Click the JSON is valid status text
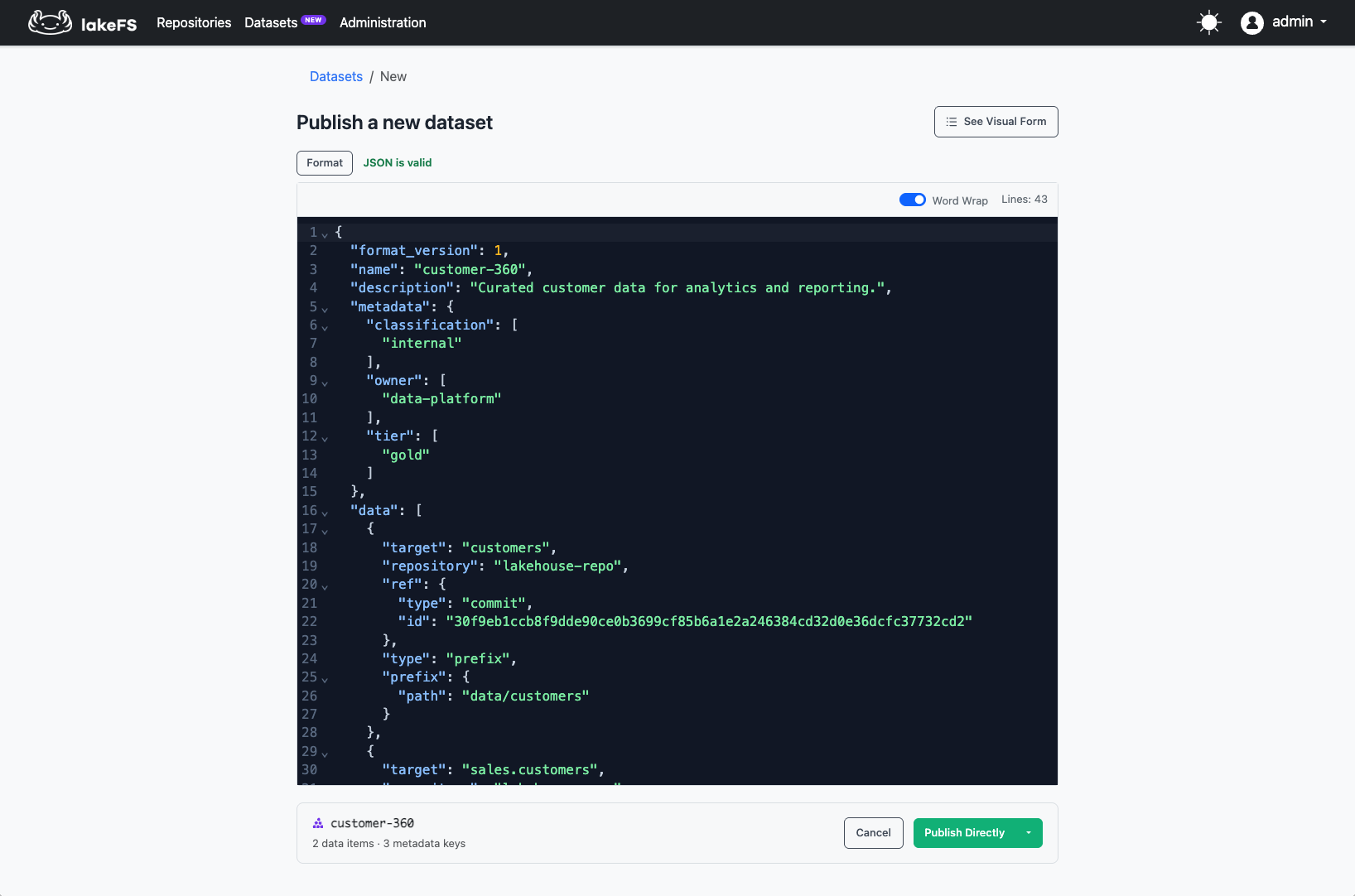 point(398,163)
